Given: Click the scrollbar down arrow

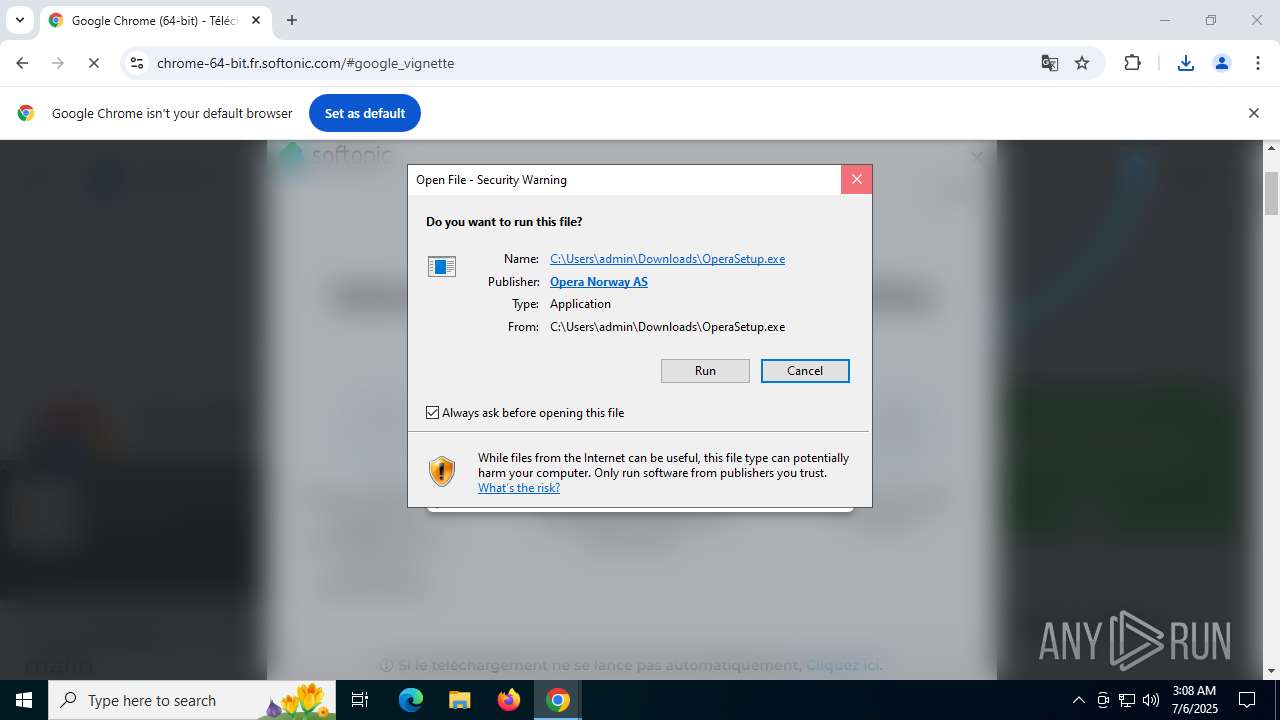Looking at the screenshot, I should point(1272,671).
